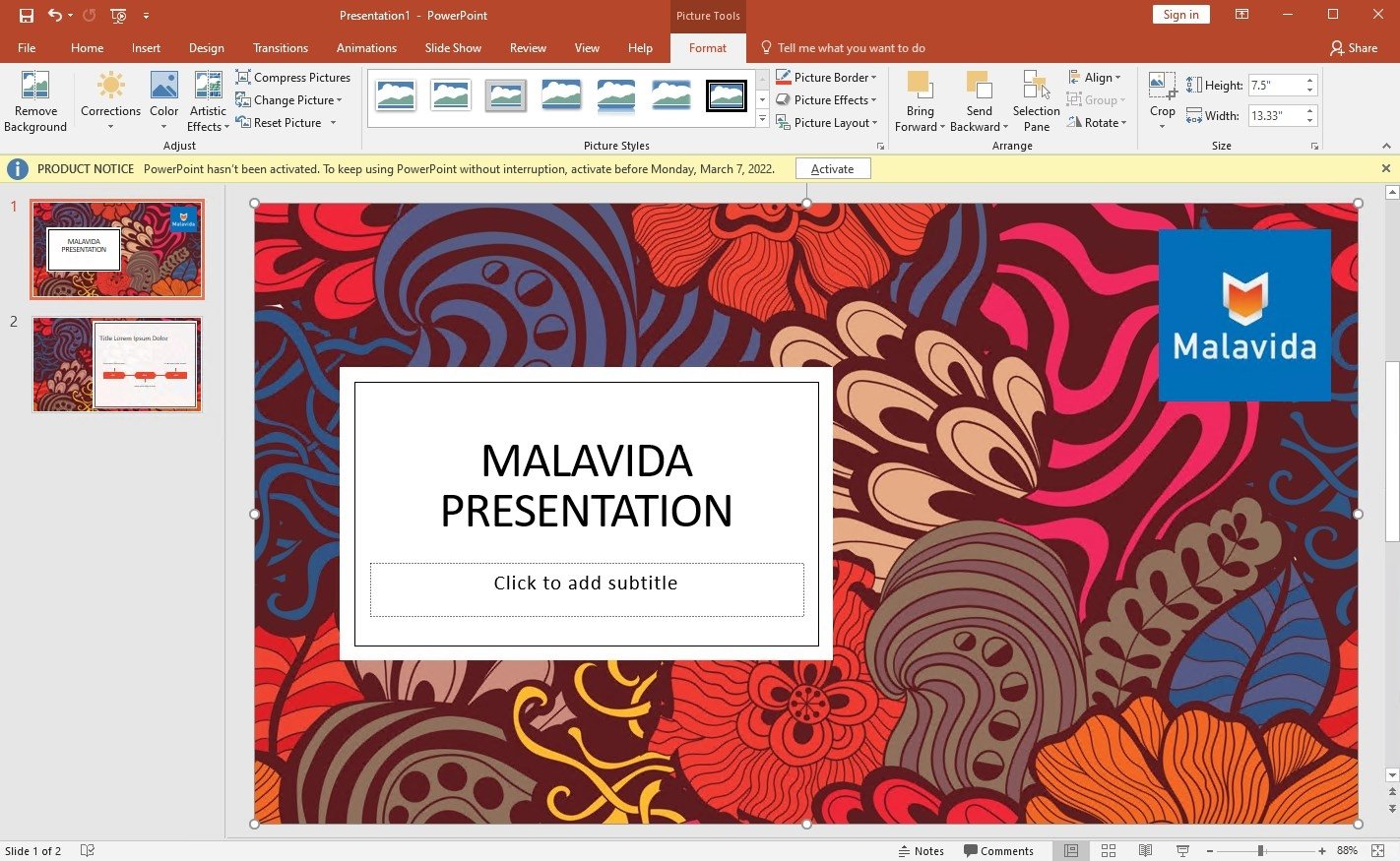
Task: Open the Transitions ribbon tab
Action: tap(281, 48)
